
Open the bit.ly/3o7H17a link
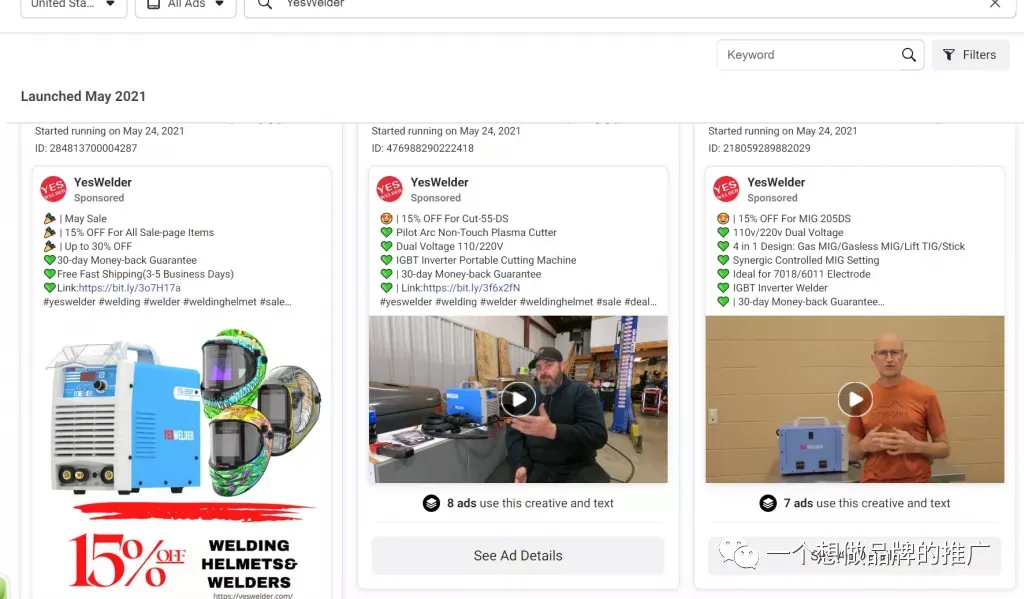tap(129, 287)
